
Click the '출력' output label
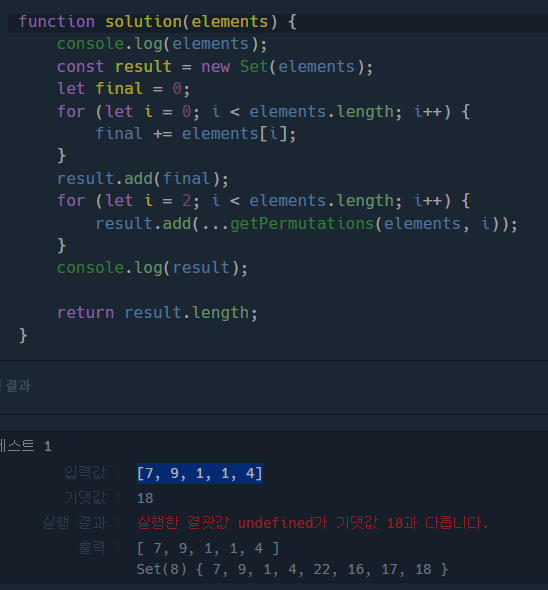(92, 548)
